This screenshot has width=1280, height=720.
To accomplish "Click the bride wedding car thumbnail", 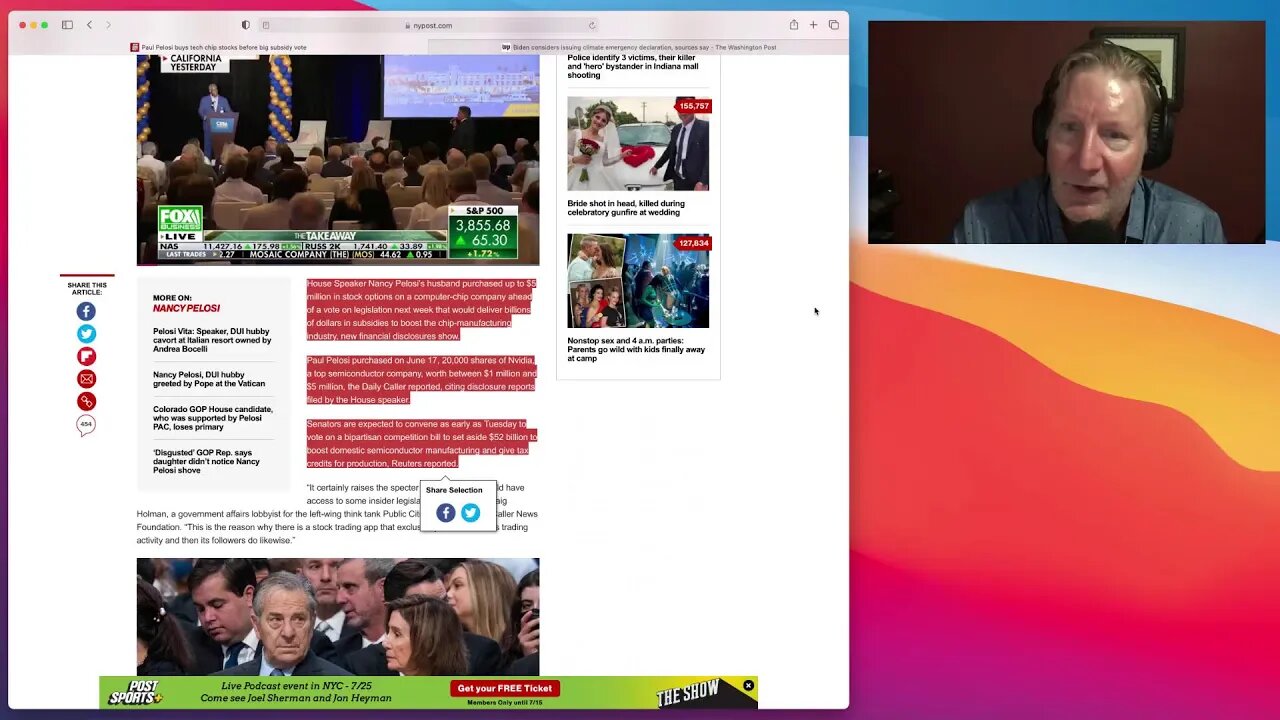I will tap(638, 144).
